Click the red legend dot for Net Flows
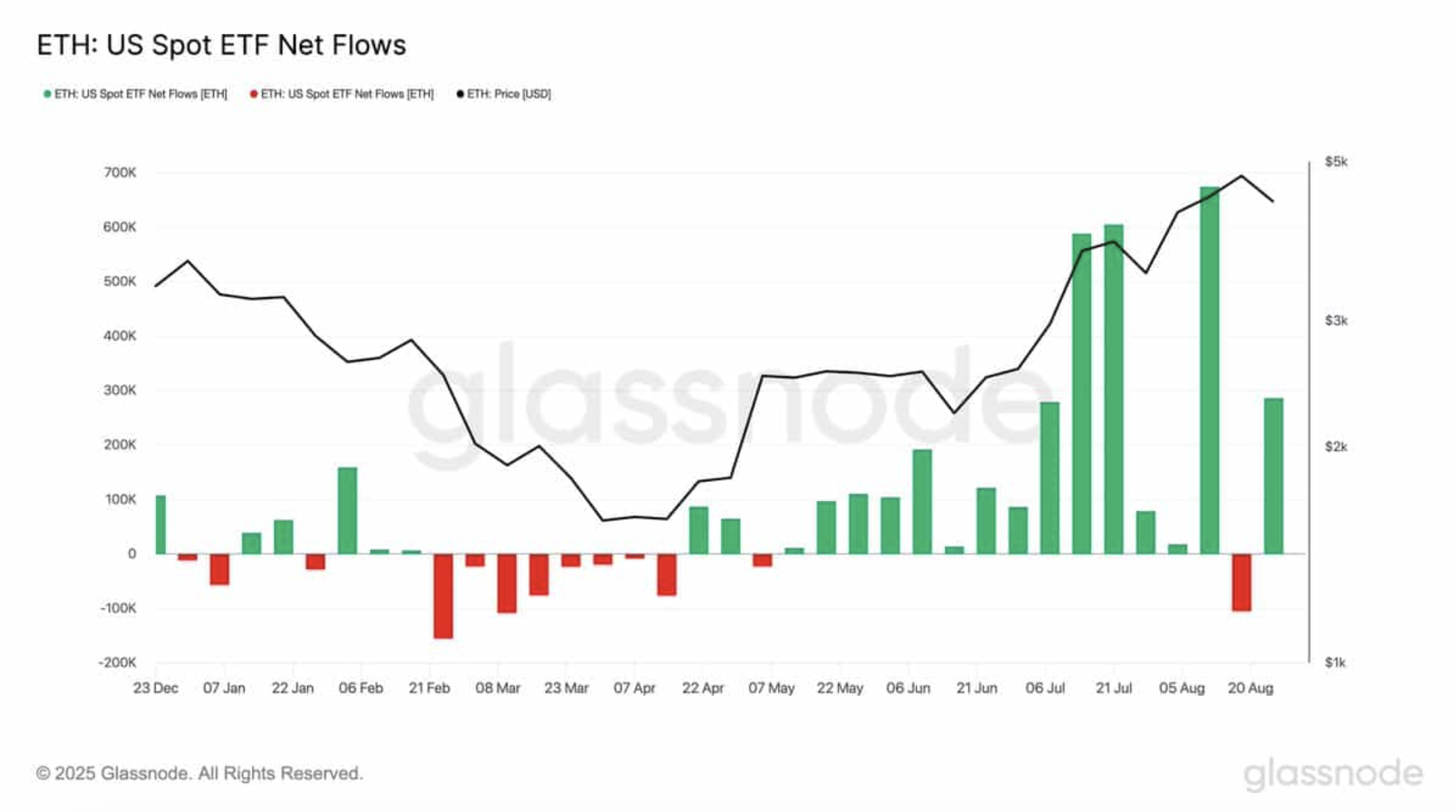This screenshot has width=1456, height=812. (x=254, y=94)
